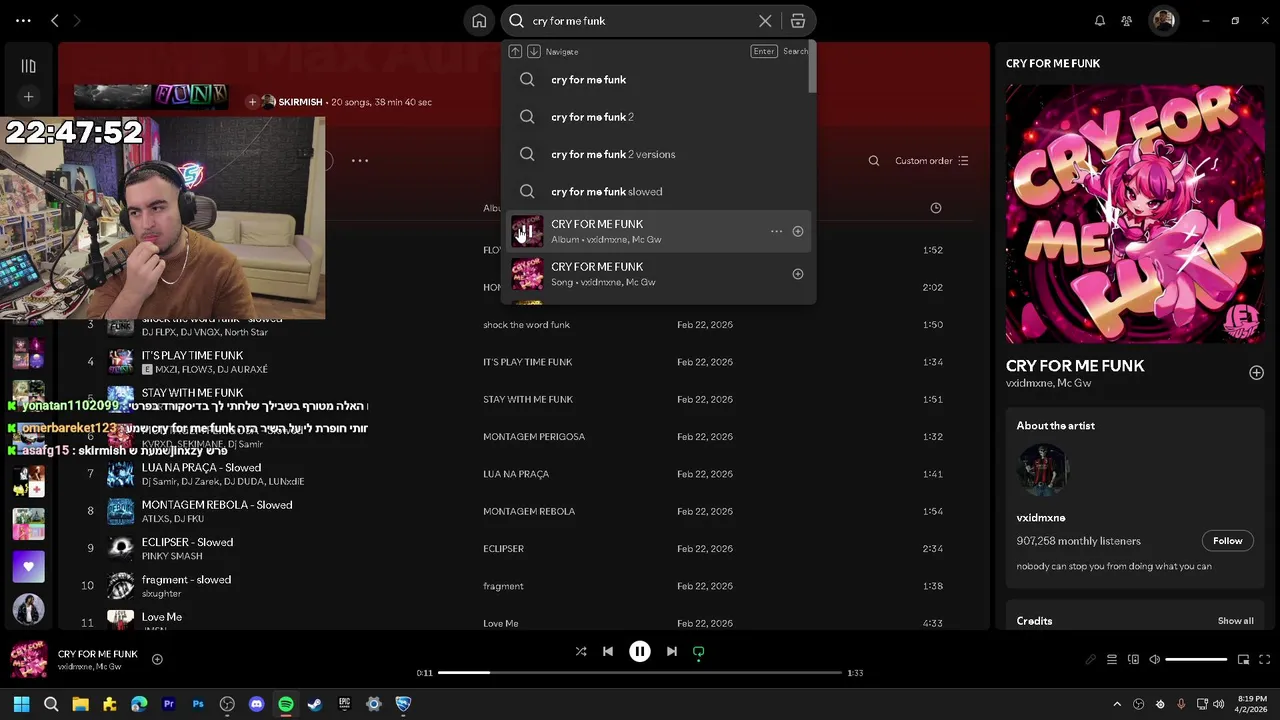Sort by the duration clock column
Image resolution: width=1280 pixels, height=720 pixels.
pos(936,208)
